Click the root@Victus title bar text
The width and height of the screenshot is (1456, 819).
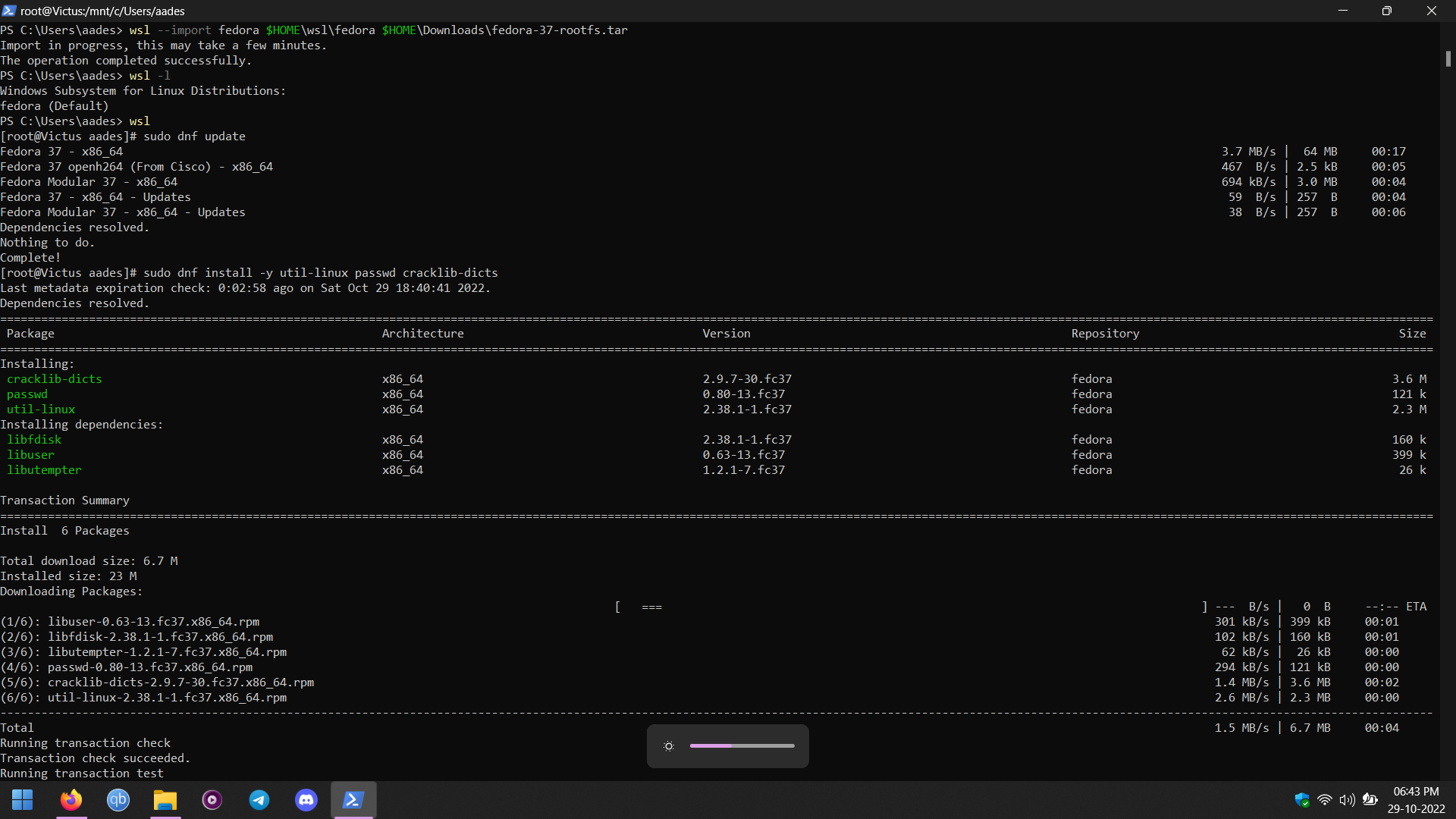coord(103,11)
